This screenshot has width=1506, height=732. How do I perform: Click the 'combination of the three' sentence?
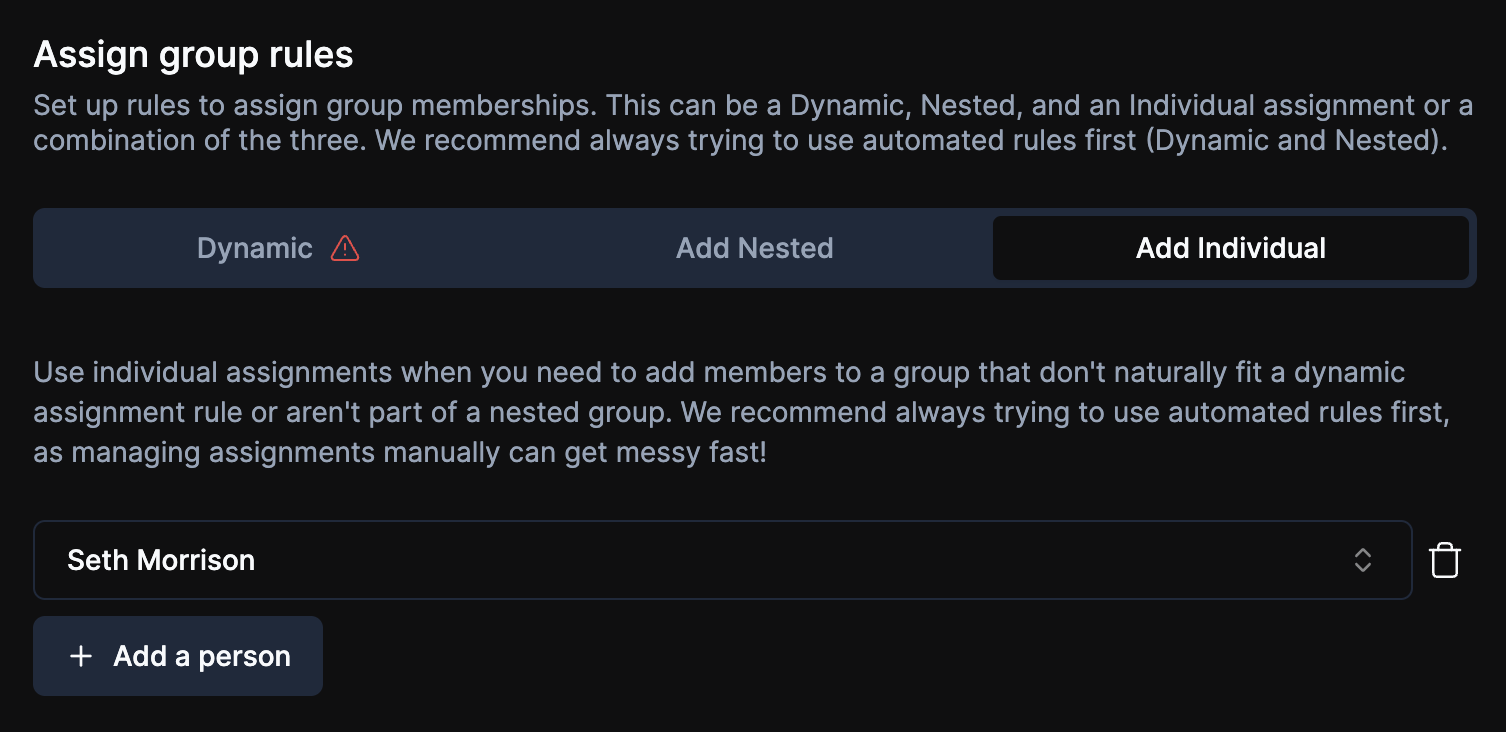200,140
